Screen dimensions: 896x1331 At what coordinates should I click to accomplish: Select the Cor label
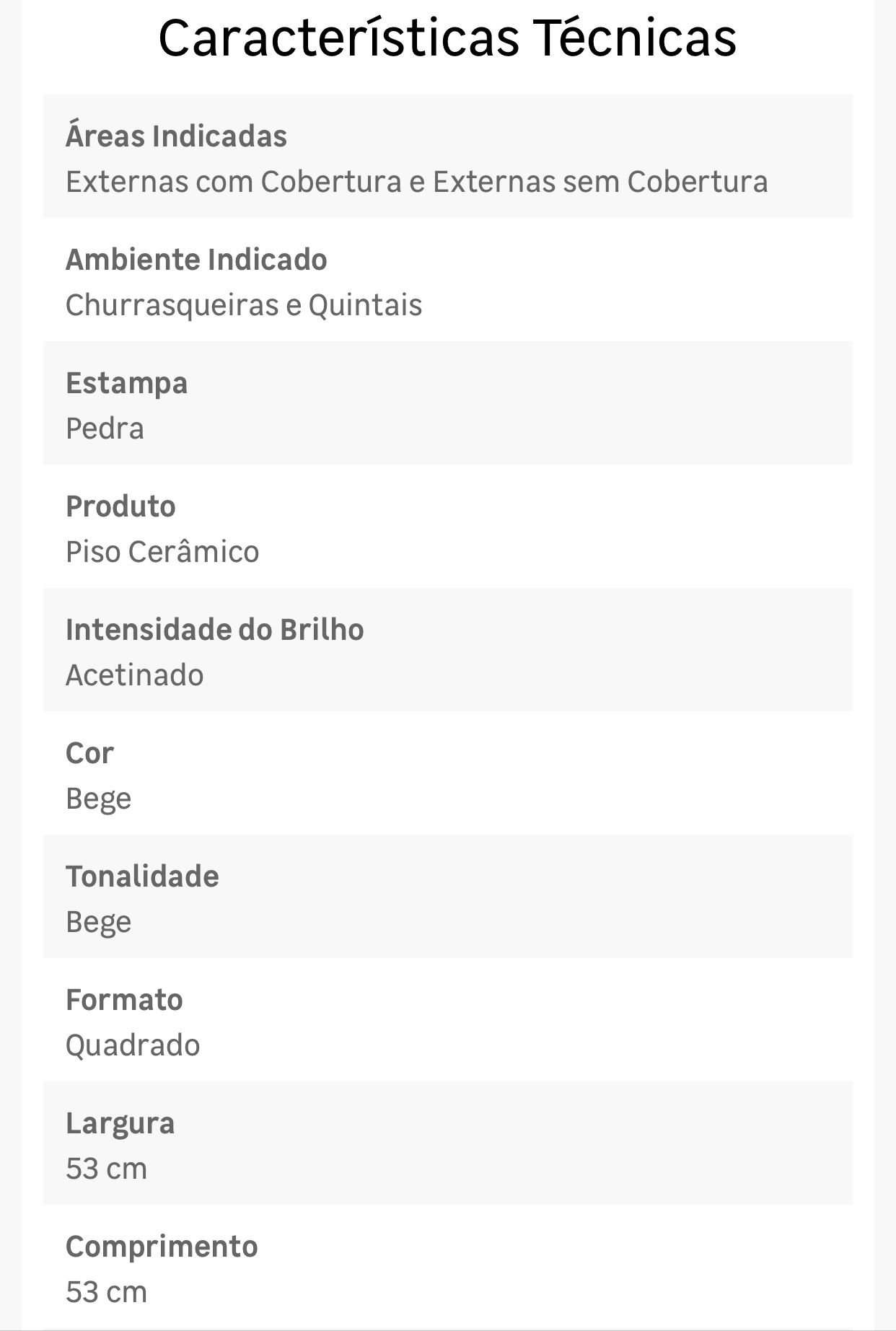[x=89, y=753]
